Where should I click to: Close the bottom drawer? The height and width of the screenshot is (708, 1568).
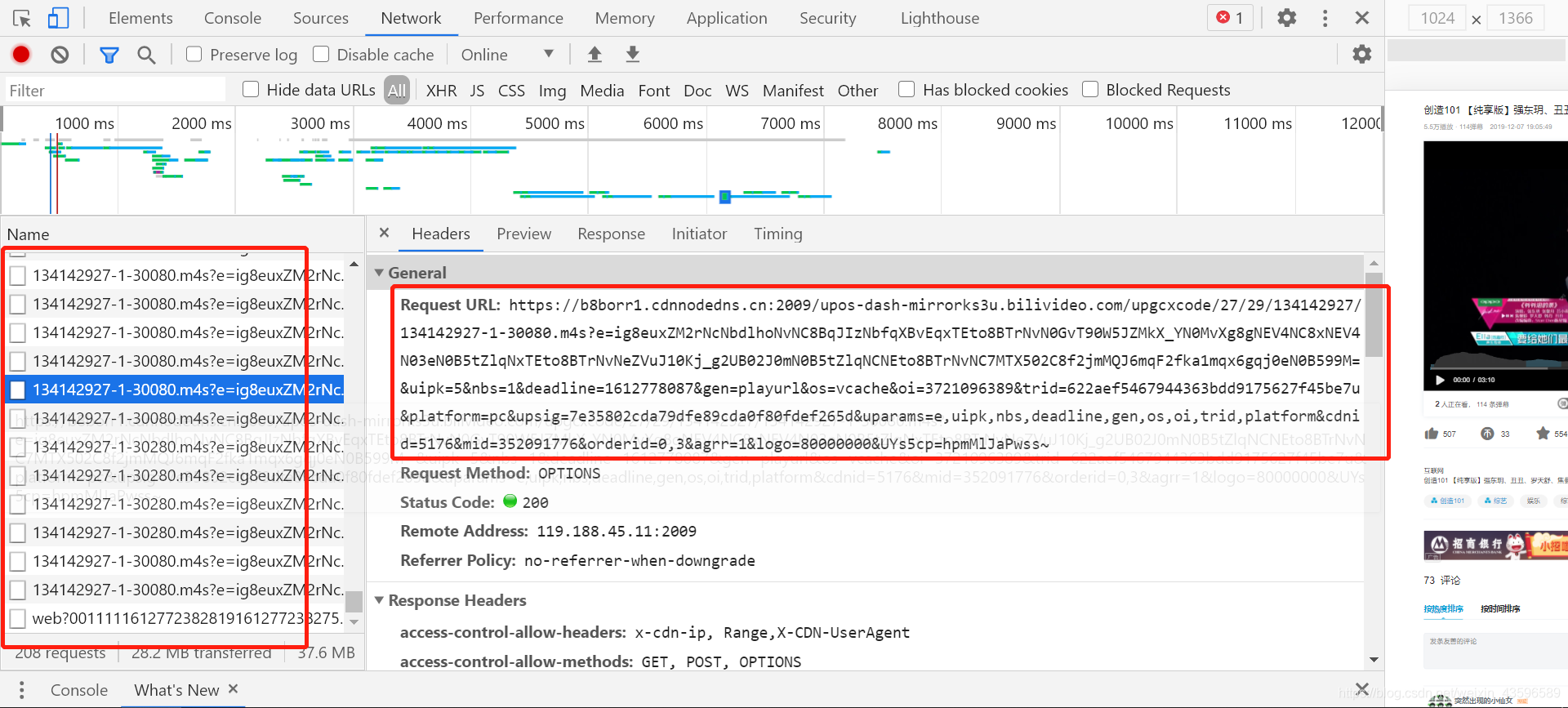pos(1361,688)
